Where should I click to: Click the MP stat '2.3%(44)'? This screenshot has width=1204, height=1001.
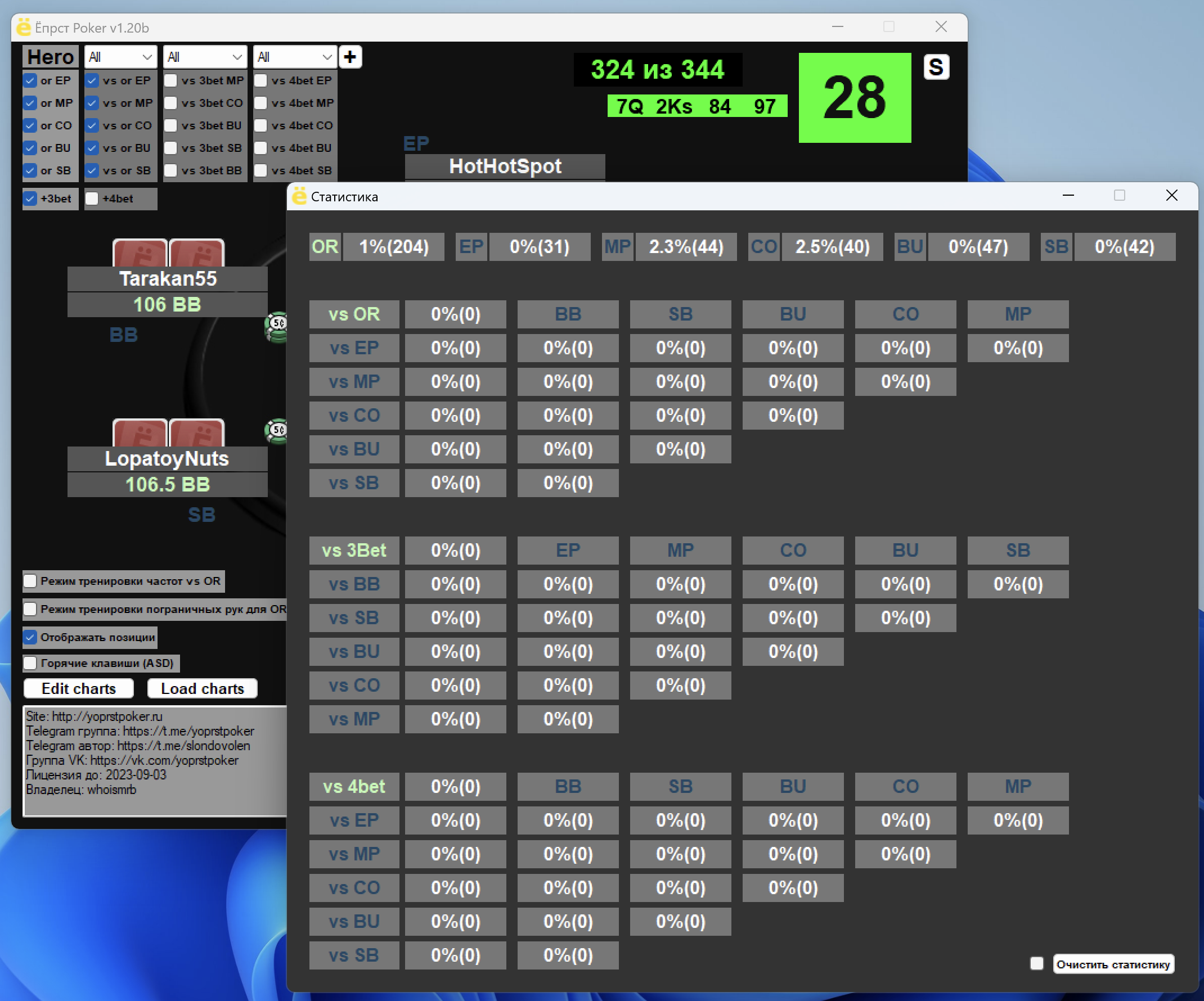686,246
